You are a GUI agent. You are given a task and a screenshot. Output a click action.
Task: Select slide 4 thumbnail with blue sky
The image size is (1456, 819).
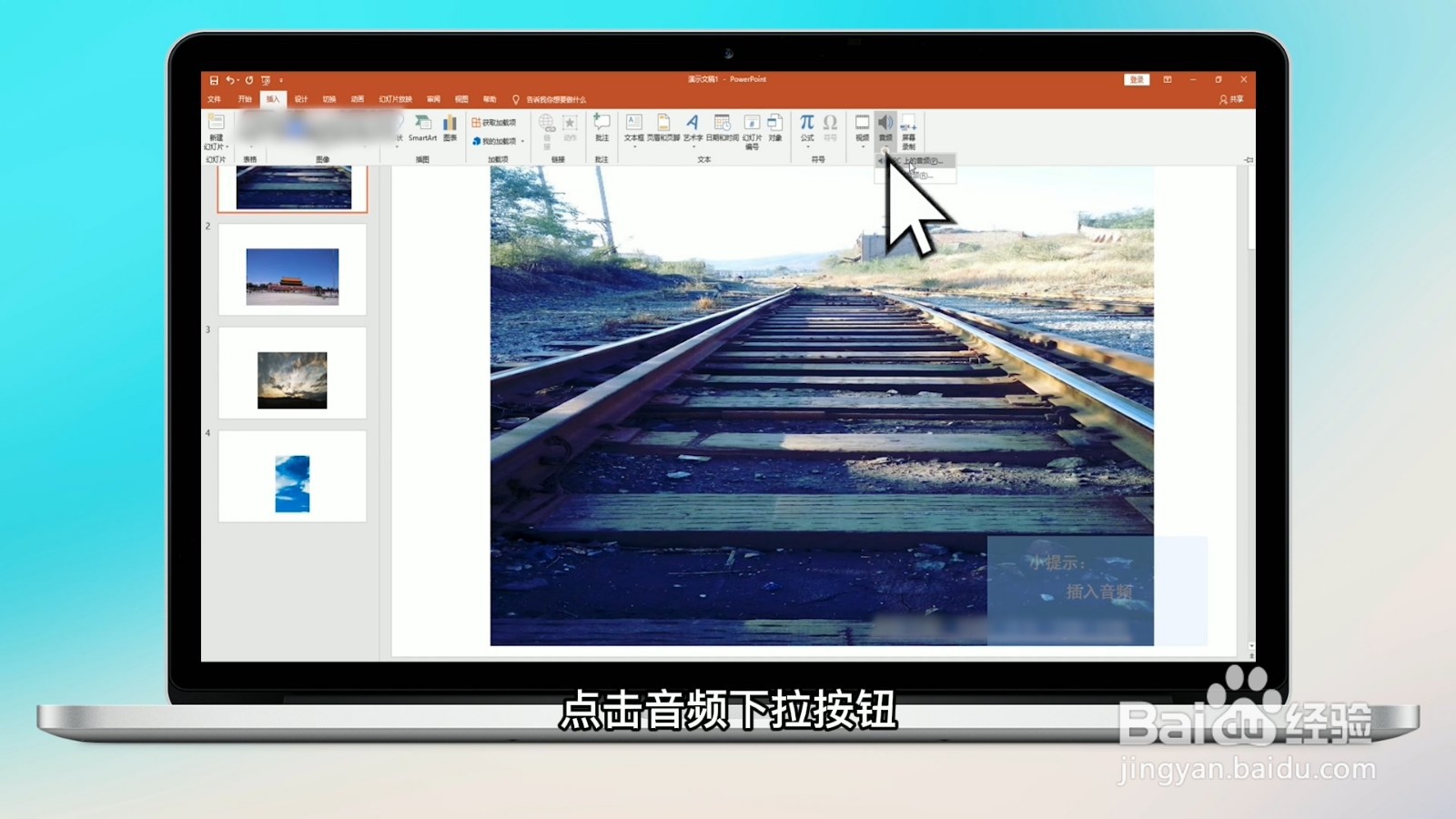tap(292, 476)
